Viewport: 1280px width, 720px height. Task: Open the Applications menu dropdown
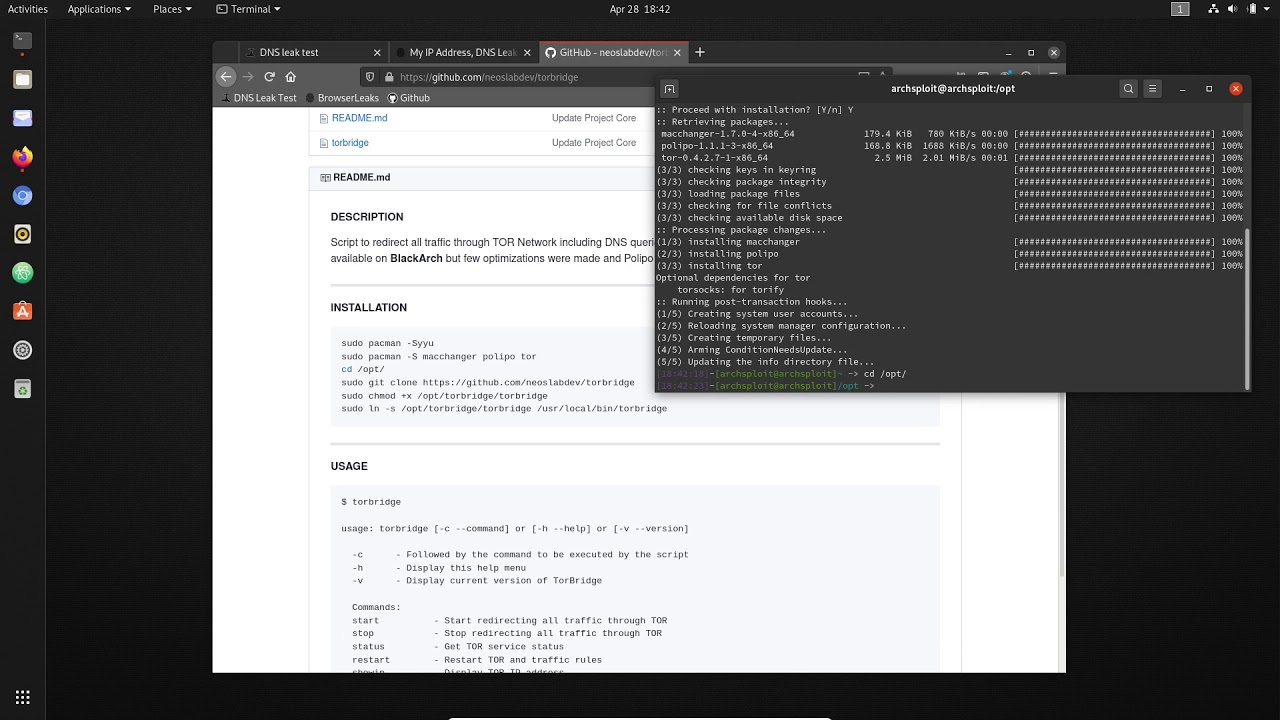[100, 9]
